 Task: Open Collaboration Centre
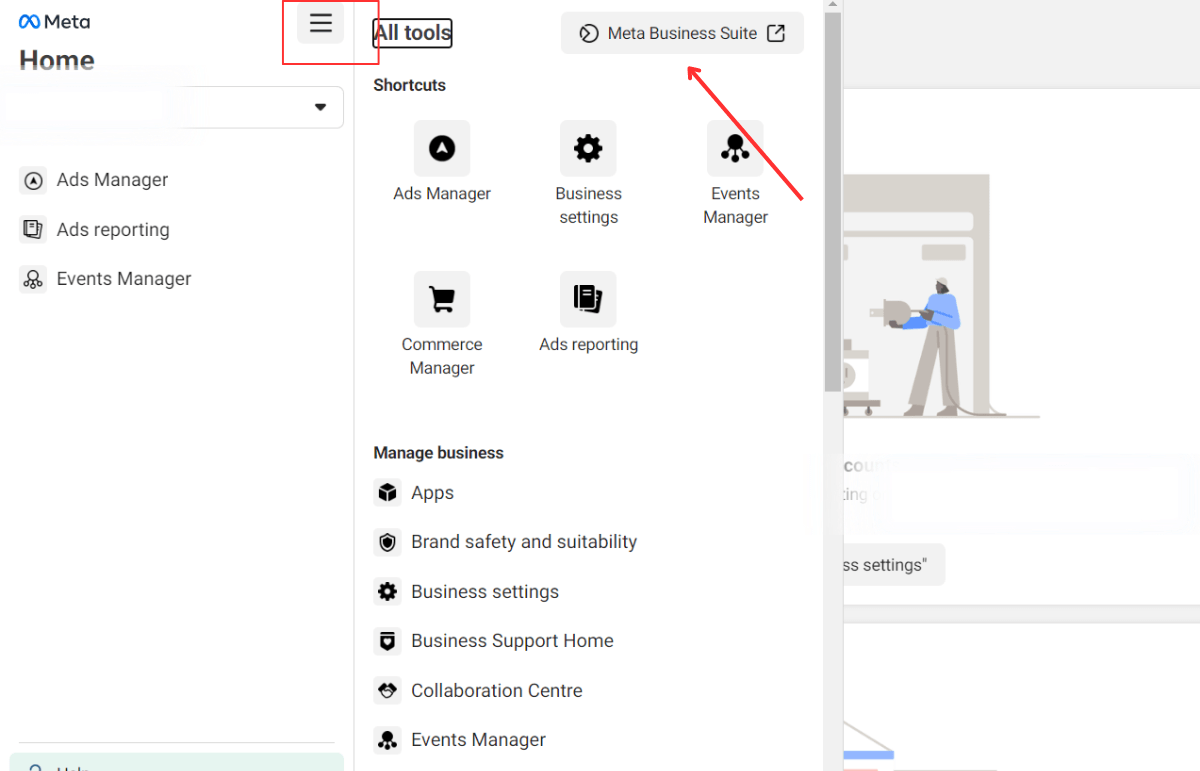tap(496, 690)
